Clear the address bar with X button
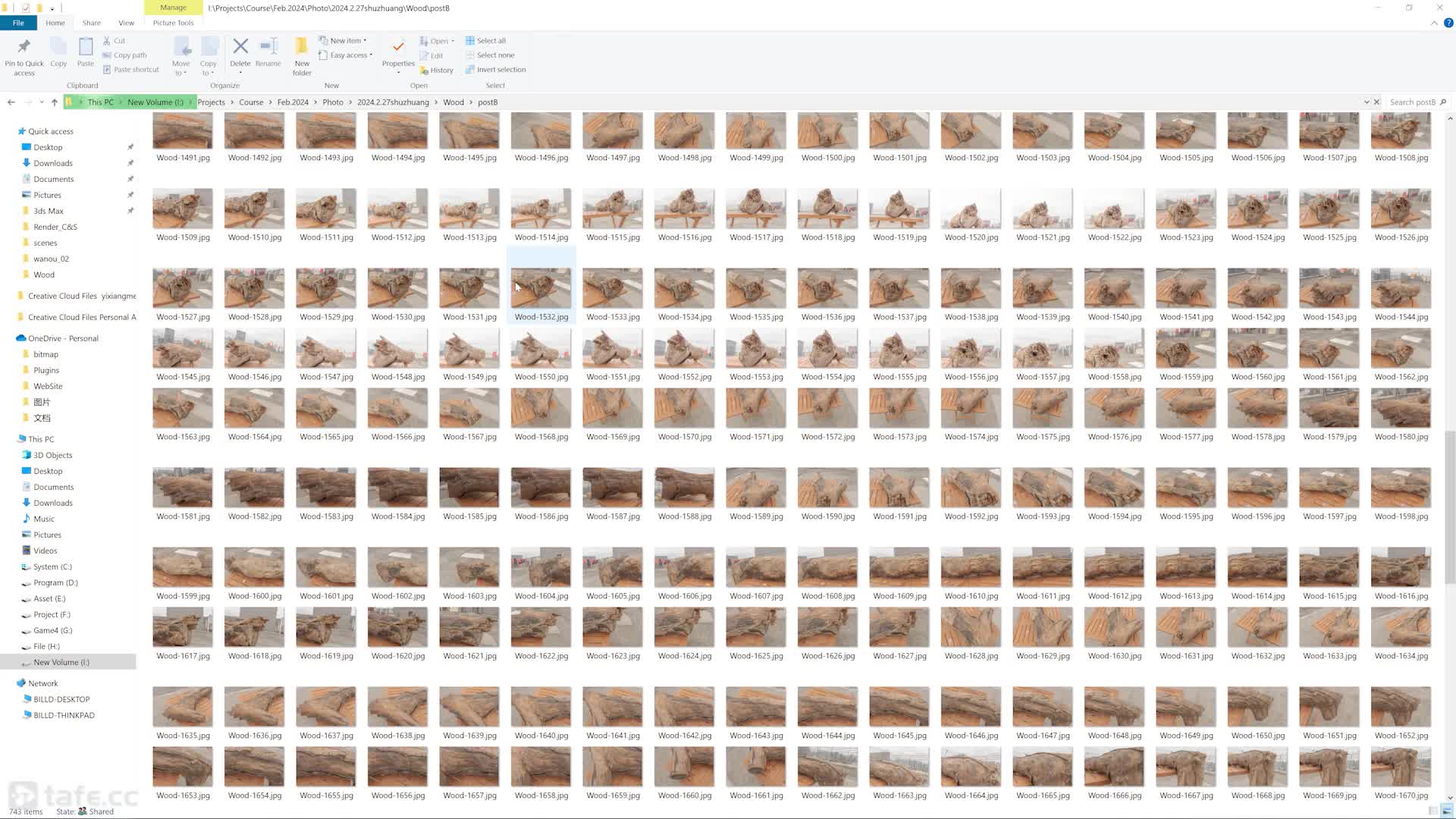The height and width of the screenshot is (819, 1456). [x=1377, y=102]
